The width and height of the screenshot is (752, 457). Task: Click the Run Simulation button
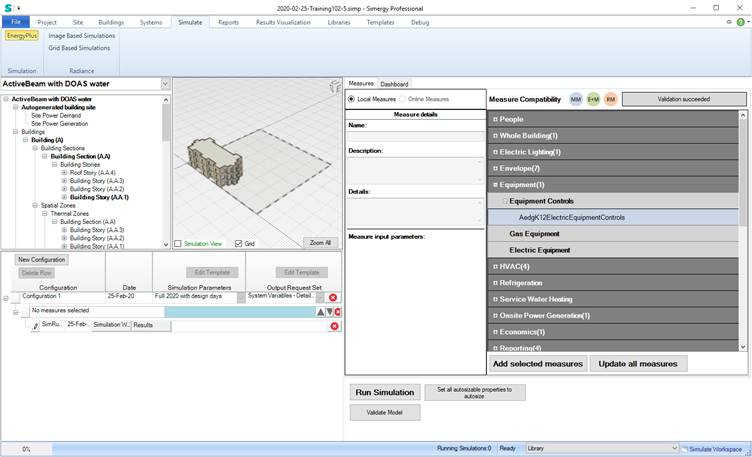[385, 392]
